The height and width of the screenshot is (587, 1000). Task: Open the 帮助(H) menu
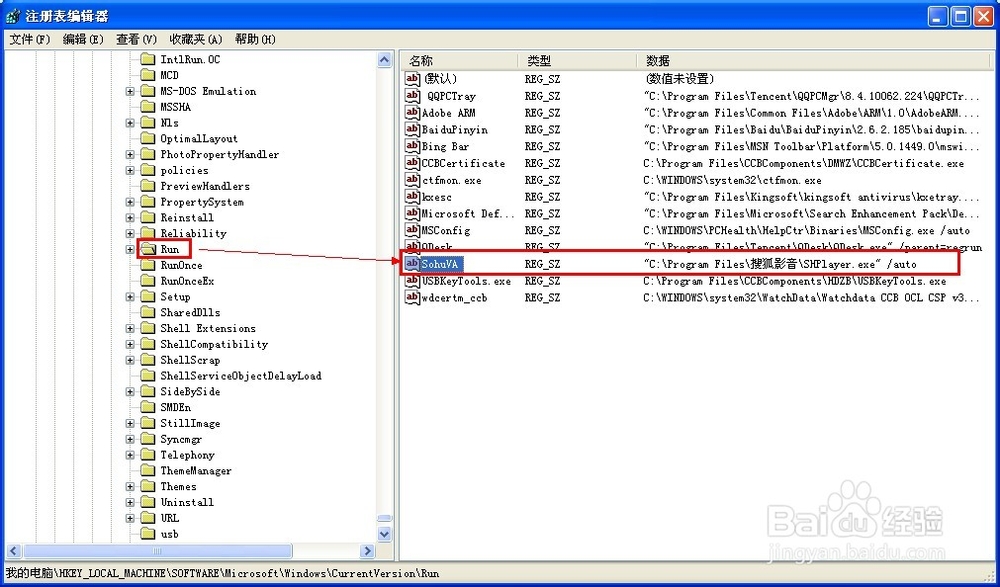[255, 40]
